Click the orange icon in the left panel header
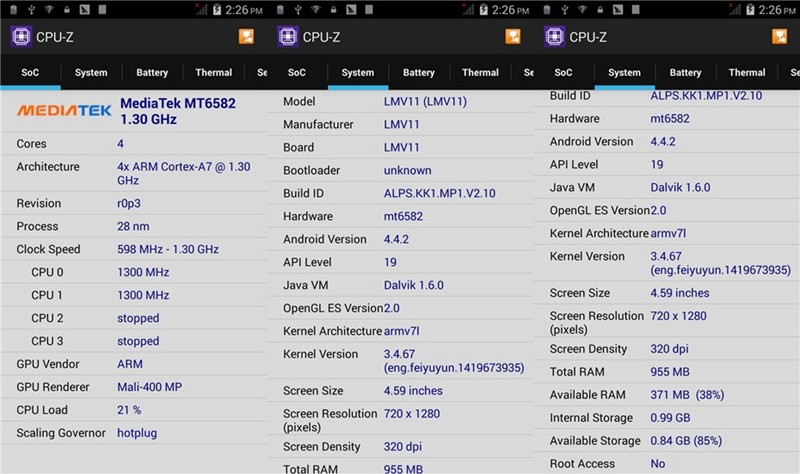 tap(247, 37)
